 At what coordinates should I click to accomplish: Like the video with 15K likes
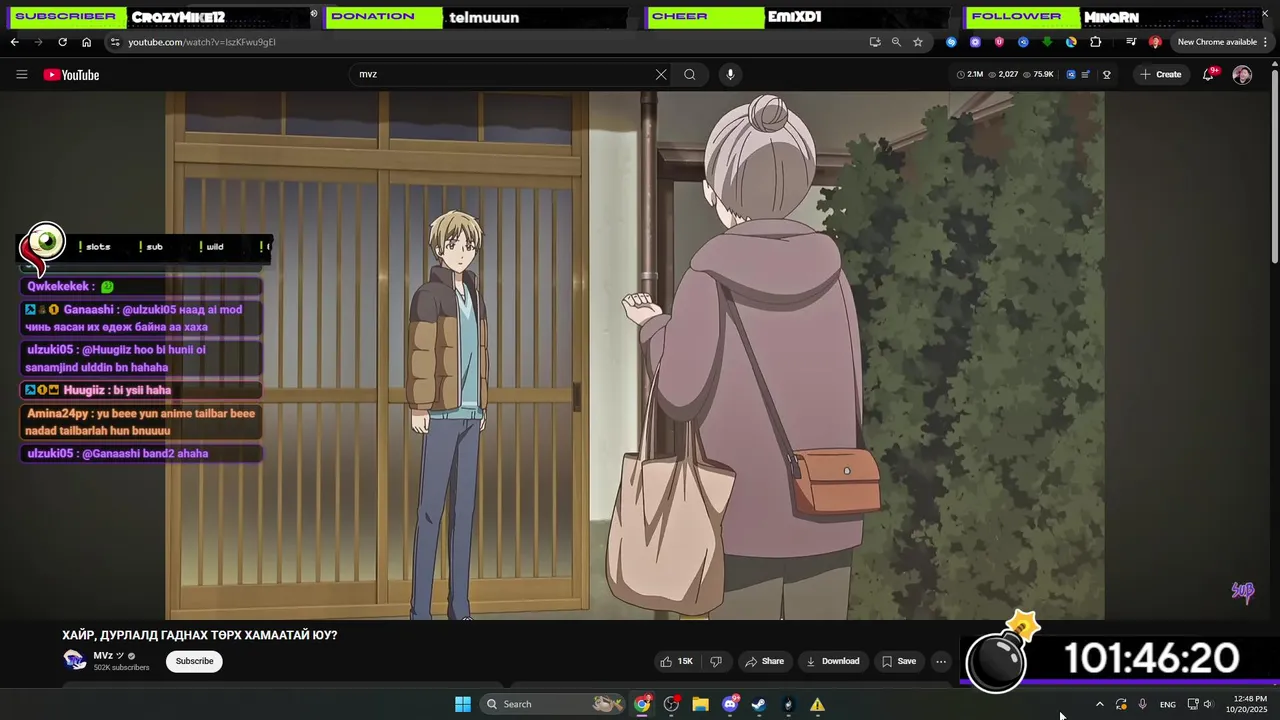point(676,661)
